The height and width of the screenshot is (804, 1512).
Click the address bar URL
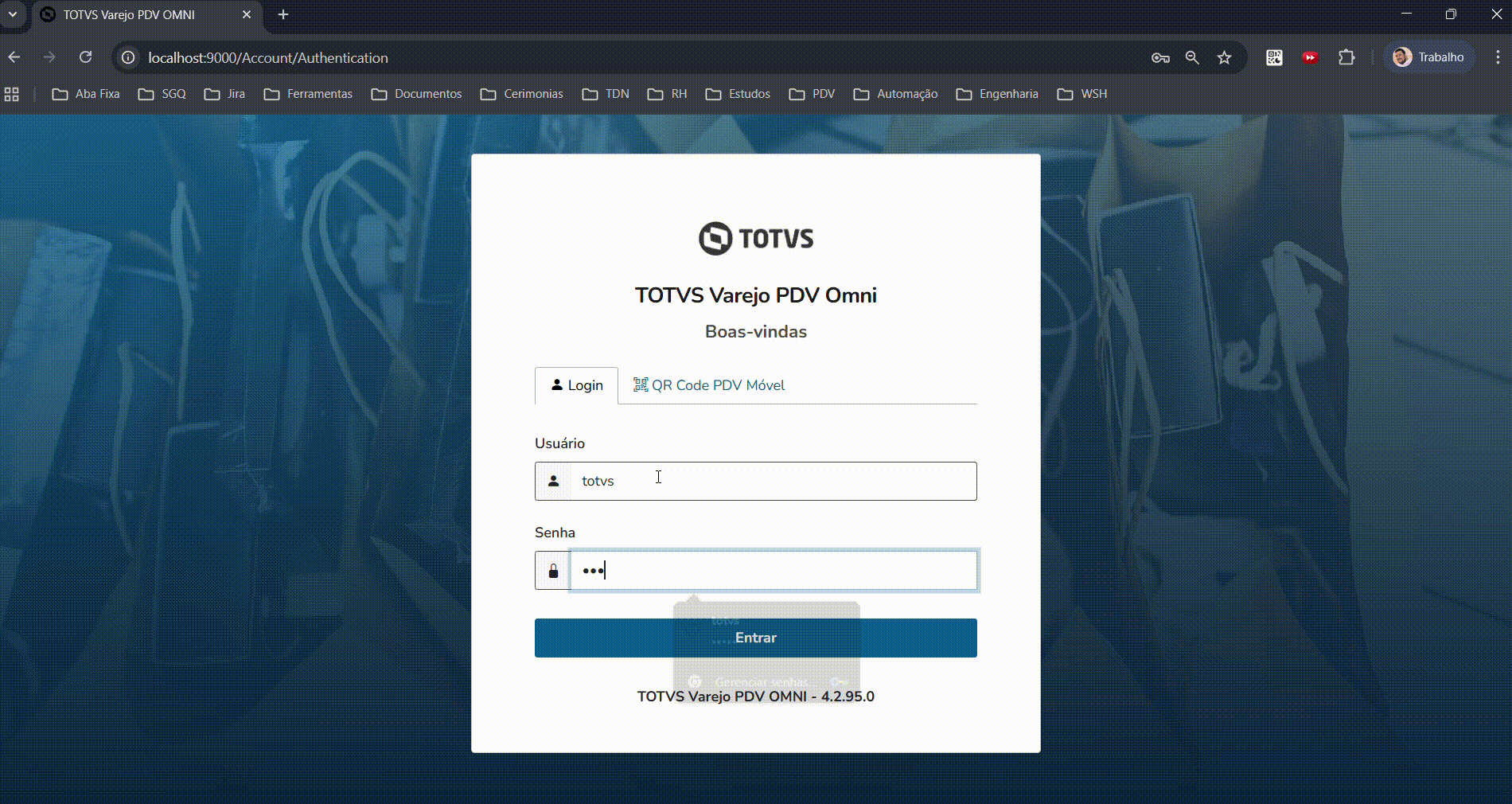pos(268,57)
